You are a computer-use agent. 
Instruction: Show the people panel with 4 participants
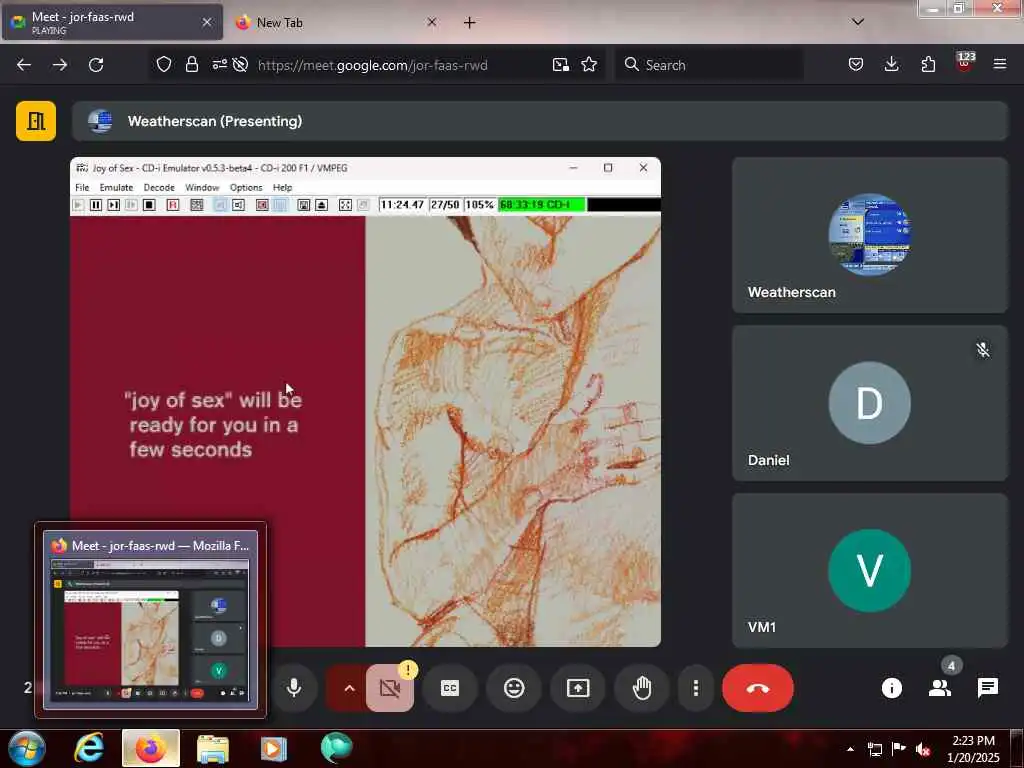click(940, 688)
